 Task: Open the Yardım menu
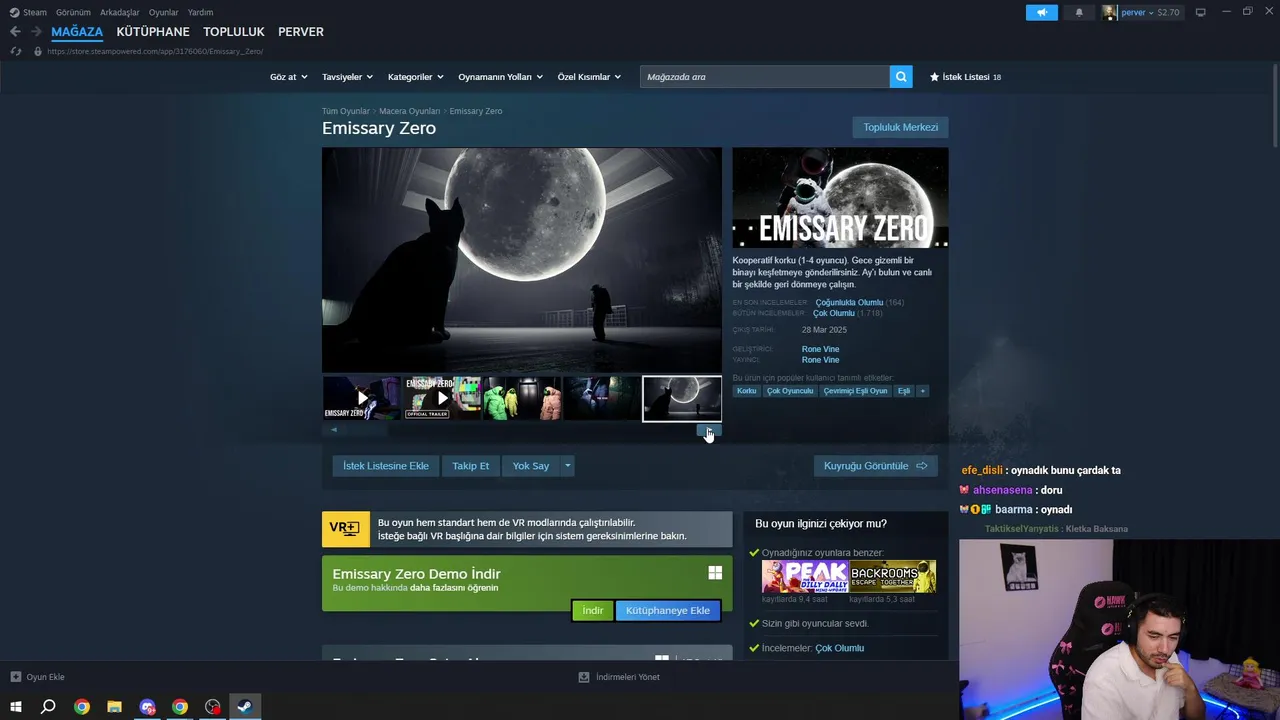point(200,12)
